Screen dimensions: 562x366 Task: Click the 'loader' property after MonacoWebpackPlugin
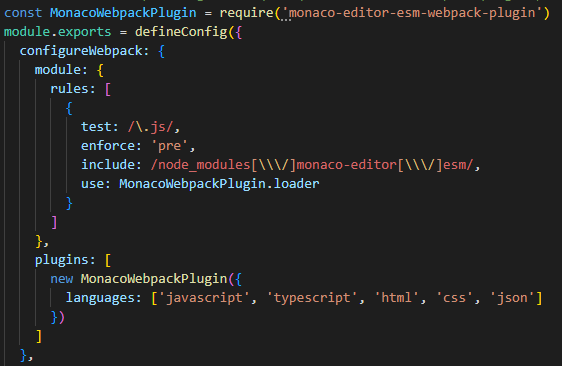point(296,184)
